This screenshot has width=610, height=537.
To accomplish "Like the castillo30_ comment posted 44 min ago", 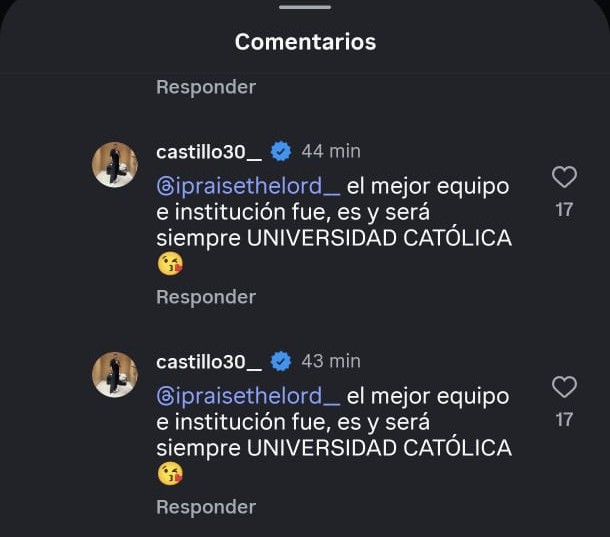I will tap(564, 178).
